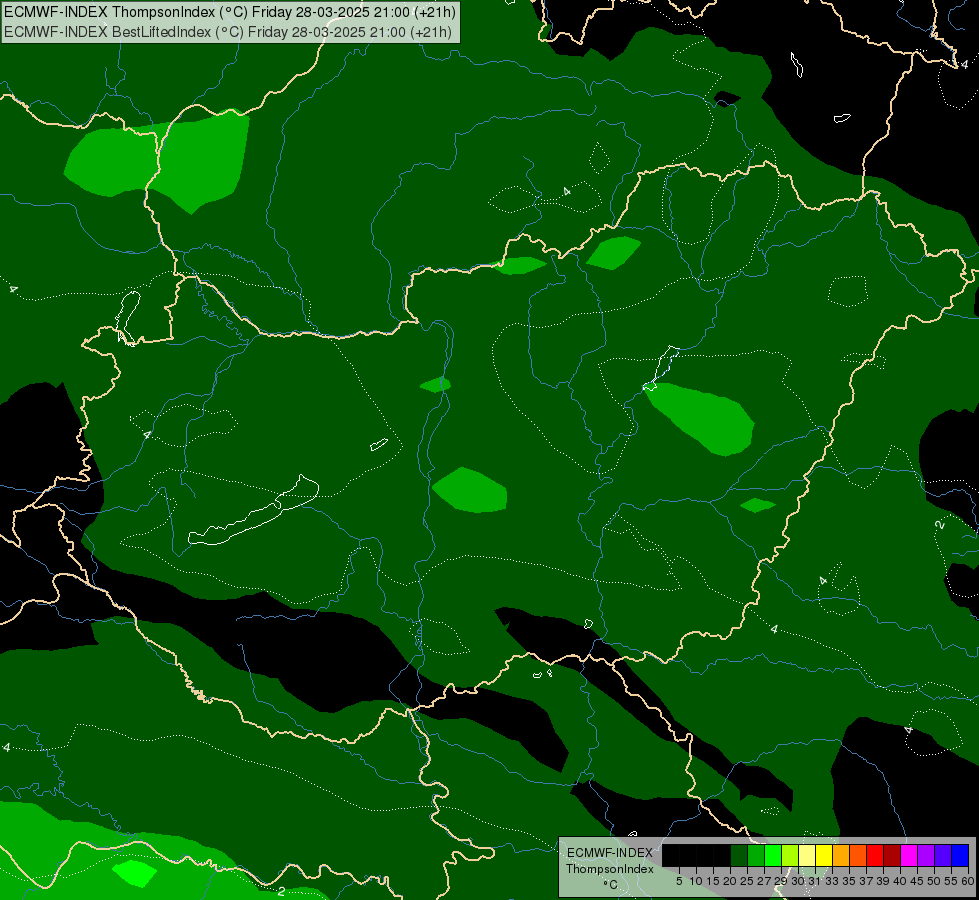
Task: Click legend tick value 45
Action: click(x=917, y=881)
